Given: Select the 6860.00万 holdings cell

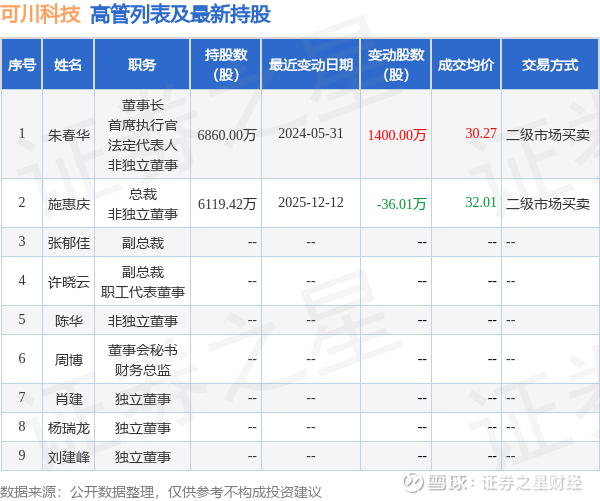Looking at the screenshot, I should coord(227,135).
